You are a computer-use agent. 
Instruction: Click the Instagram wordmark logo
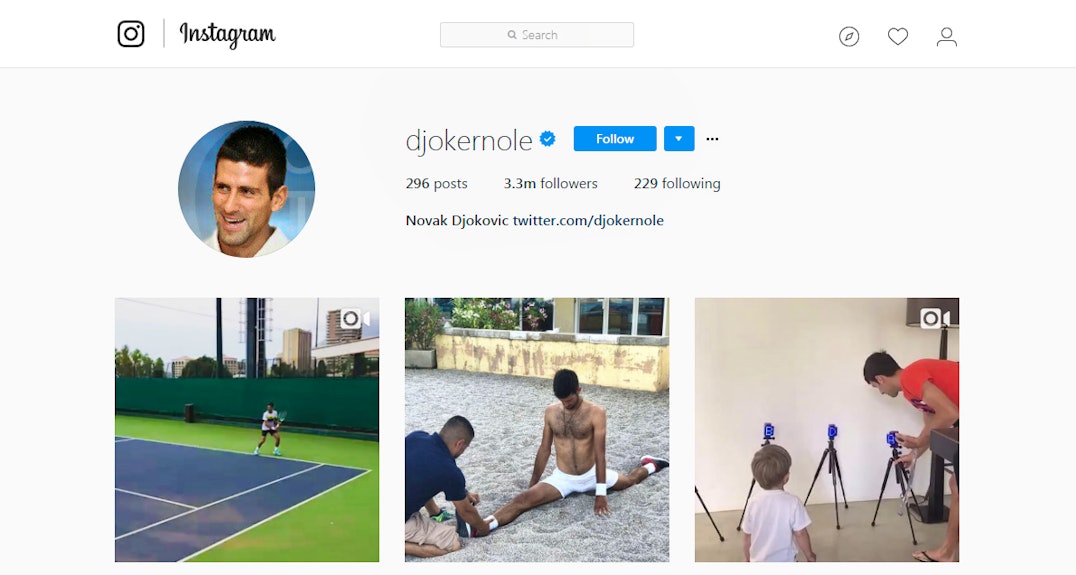pos(227,34)
